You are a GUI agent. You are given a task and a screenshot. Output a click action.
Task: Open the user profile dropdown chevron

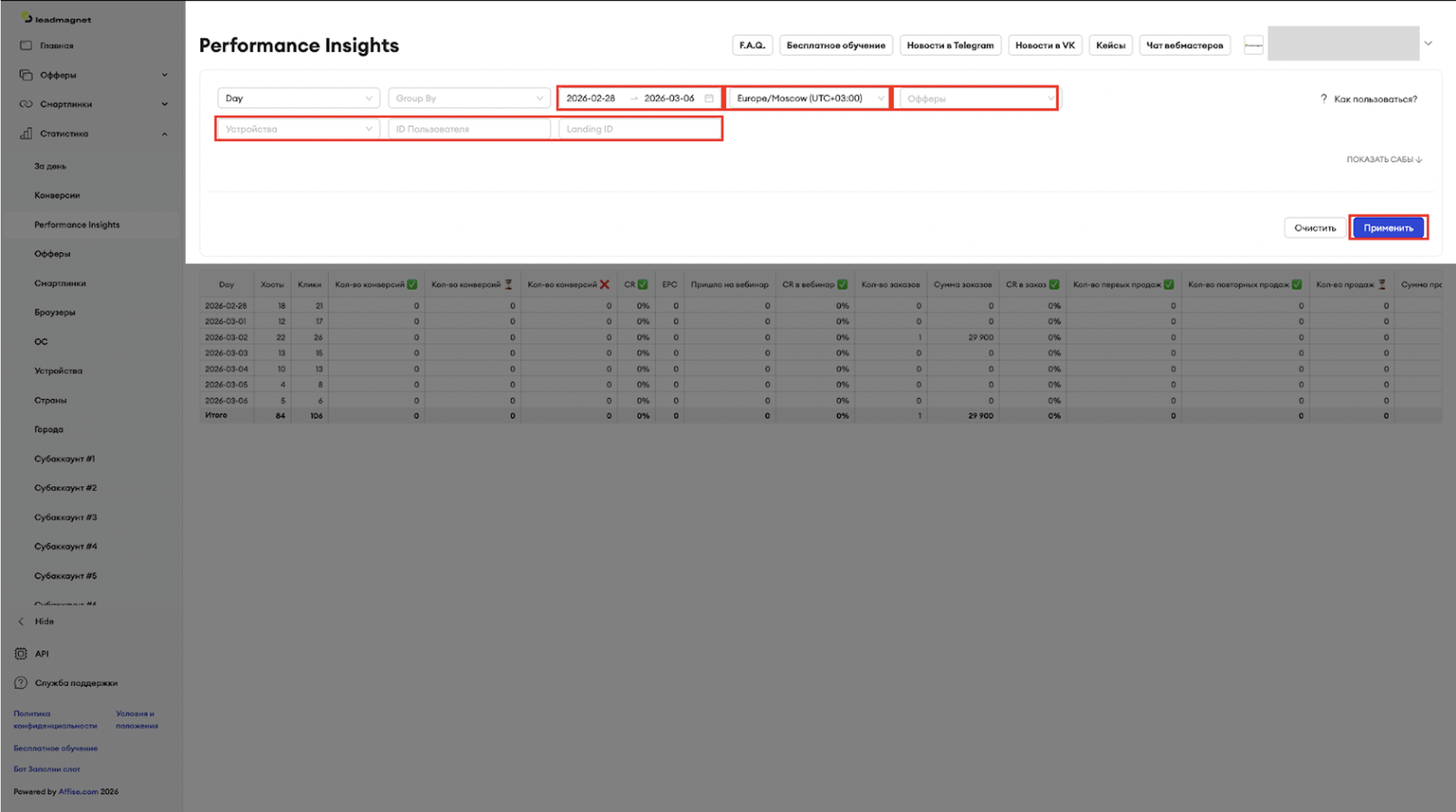(x=1428, y=44)
